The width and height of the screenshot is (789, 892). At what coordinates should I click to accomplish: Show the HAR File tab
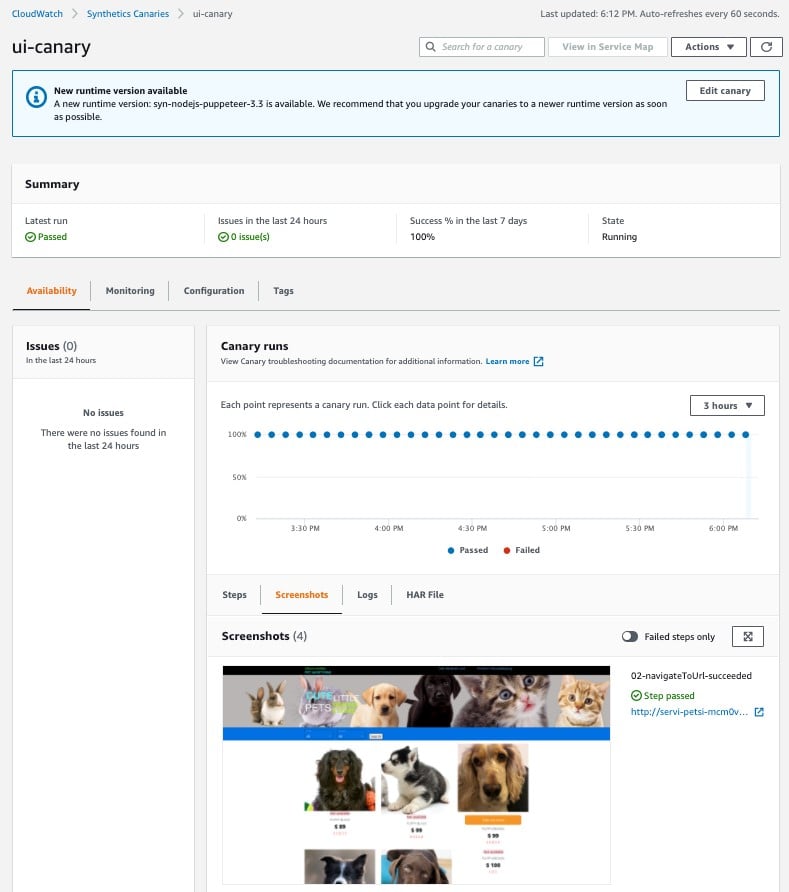tap(425, 595)
